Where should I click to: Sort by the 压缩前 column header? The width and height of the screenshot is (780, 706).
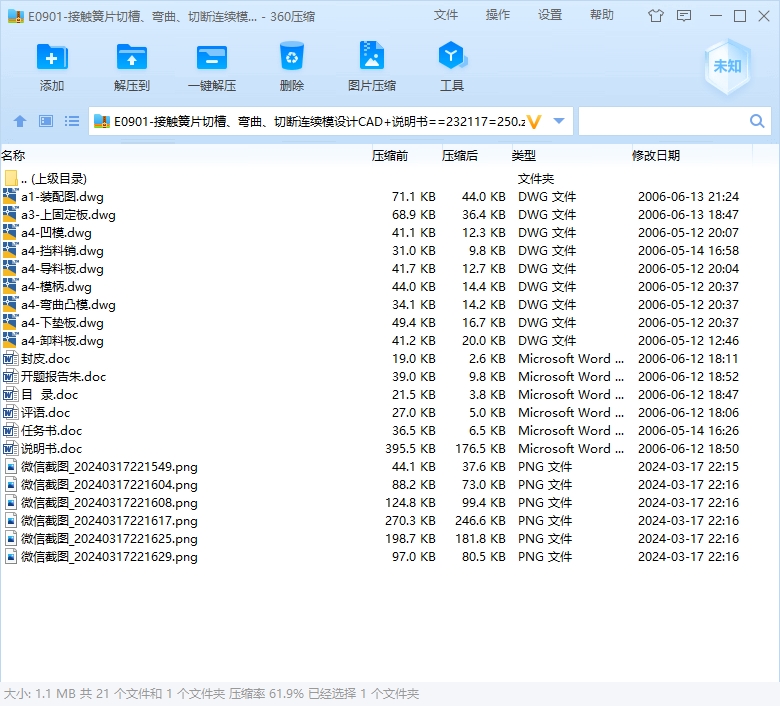click(390, 156)
